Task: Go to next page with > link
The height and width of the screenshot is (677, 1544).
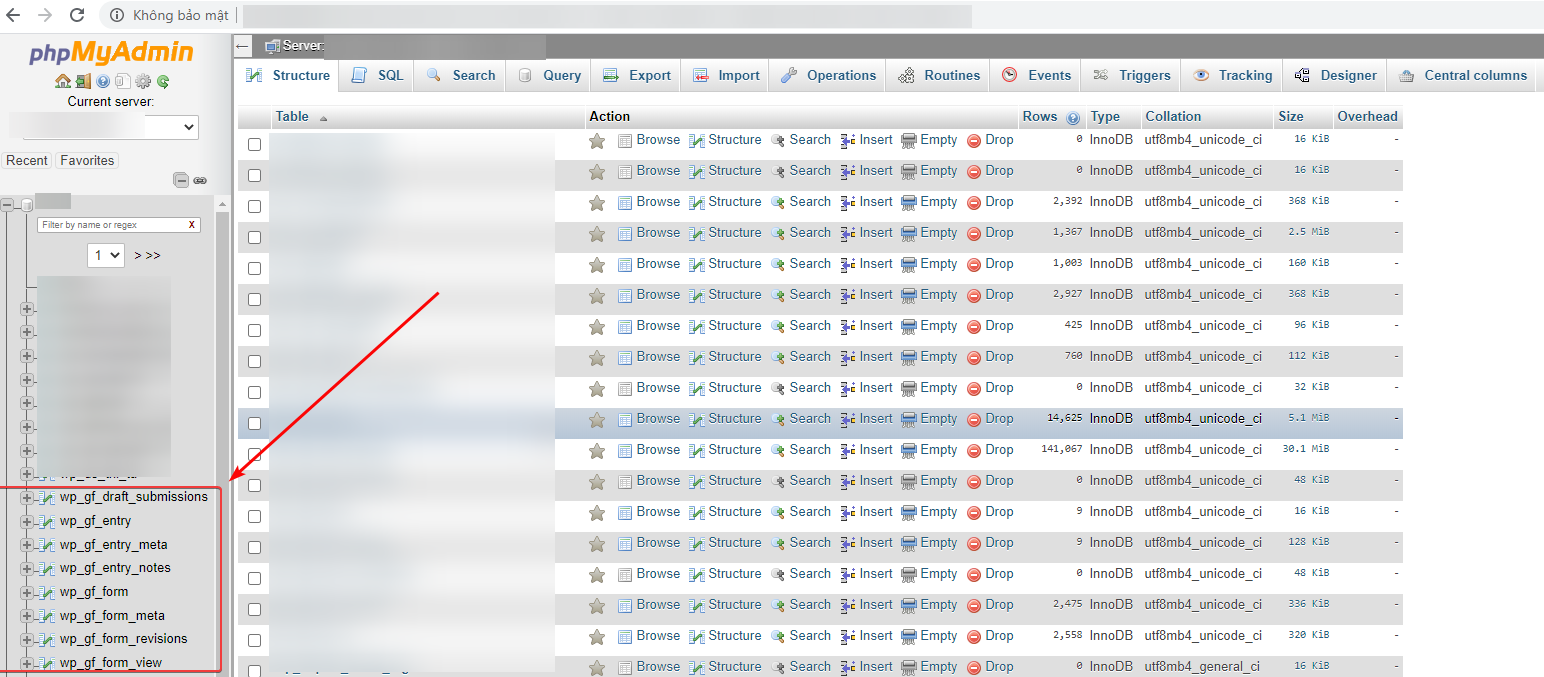Action: 138,256
